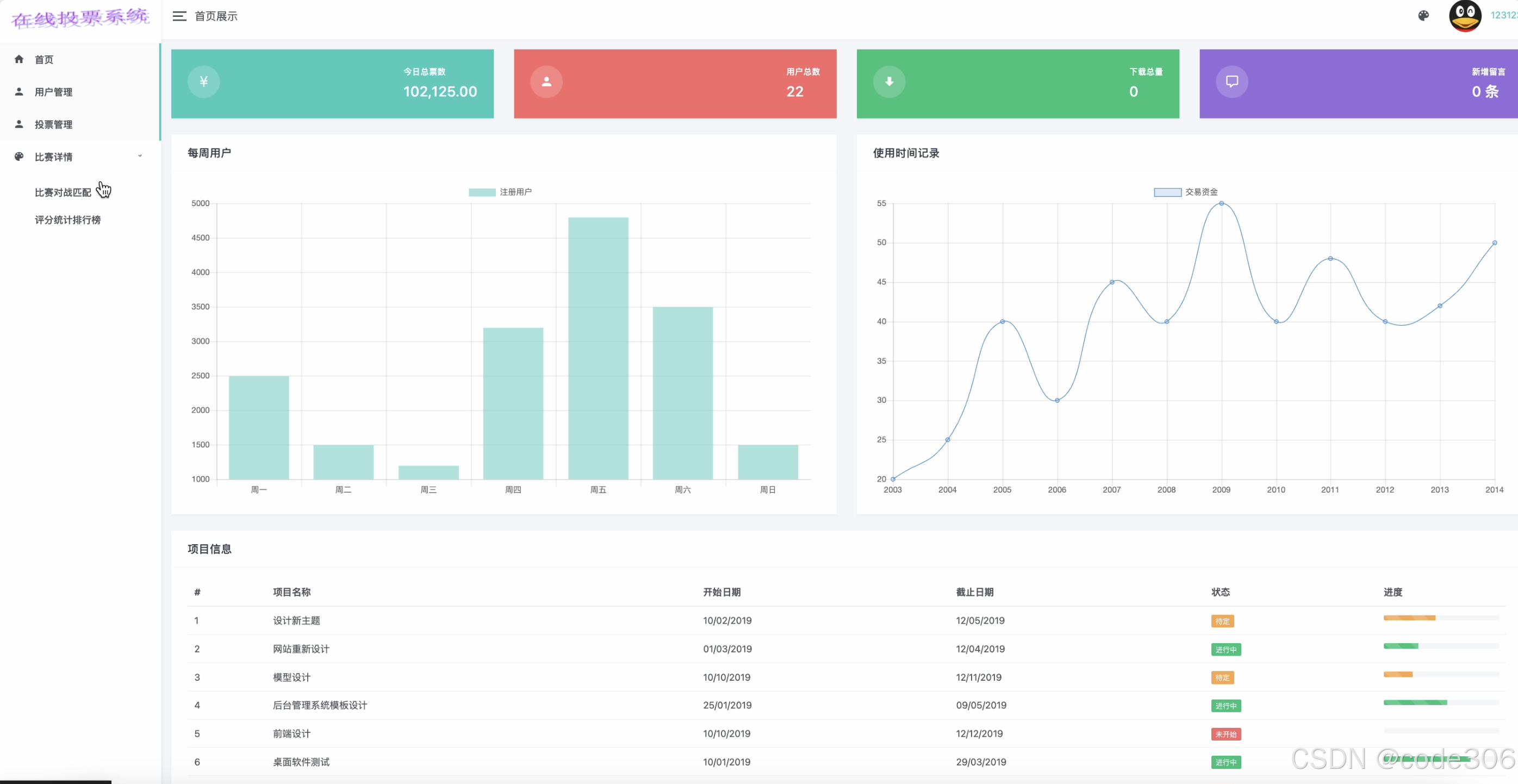Click the 截止日期 column header
1518x784 pixels.
pos(975,592)
